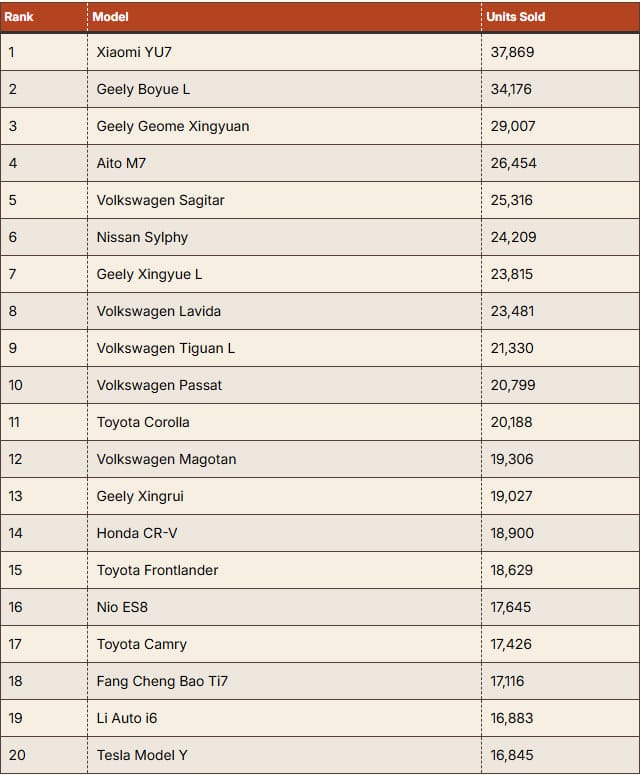Image resolution: width=640 pixels, height=775 pixels.
Task: Select the Toyota Corolla model cell
Action: [143, 422]
